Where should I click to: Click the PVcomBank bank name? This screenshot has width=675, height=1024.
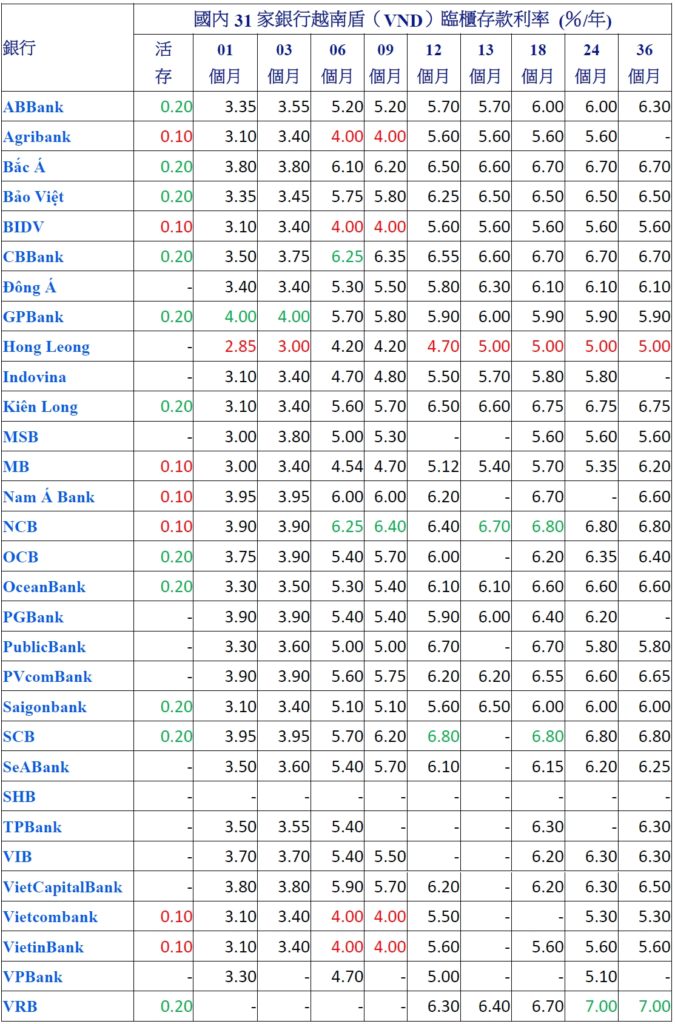click(47, 677)
